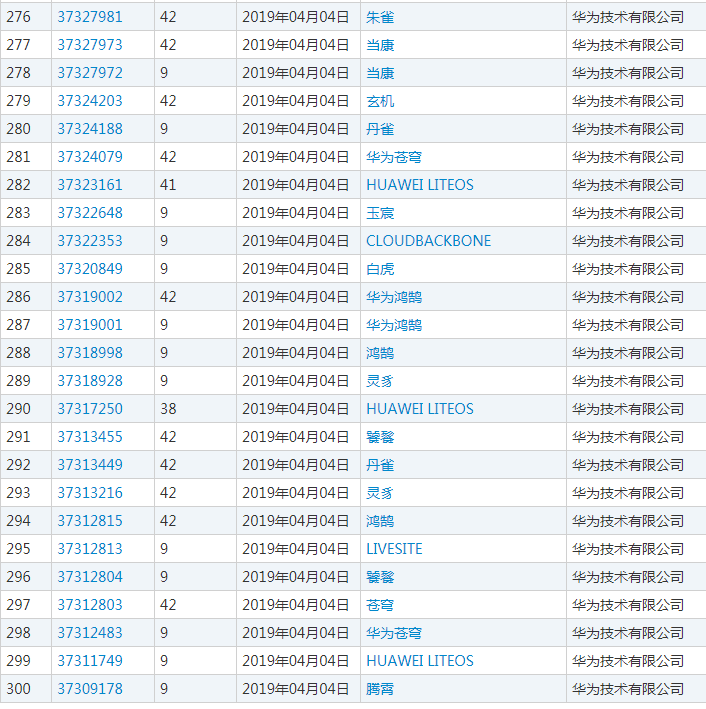Open registration number 37327981 link

tap(90, 17)
